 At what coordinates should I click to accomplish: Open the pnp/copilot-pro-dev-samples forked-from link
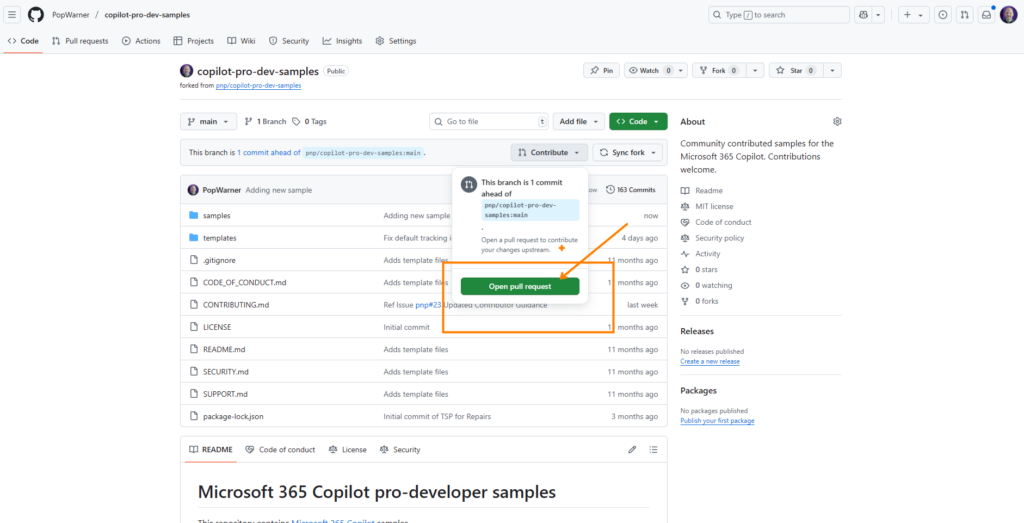[259, 86]
